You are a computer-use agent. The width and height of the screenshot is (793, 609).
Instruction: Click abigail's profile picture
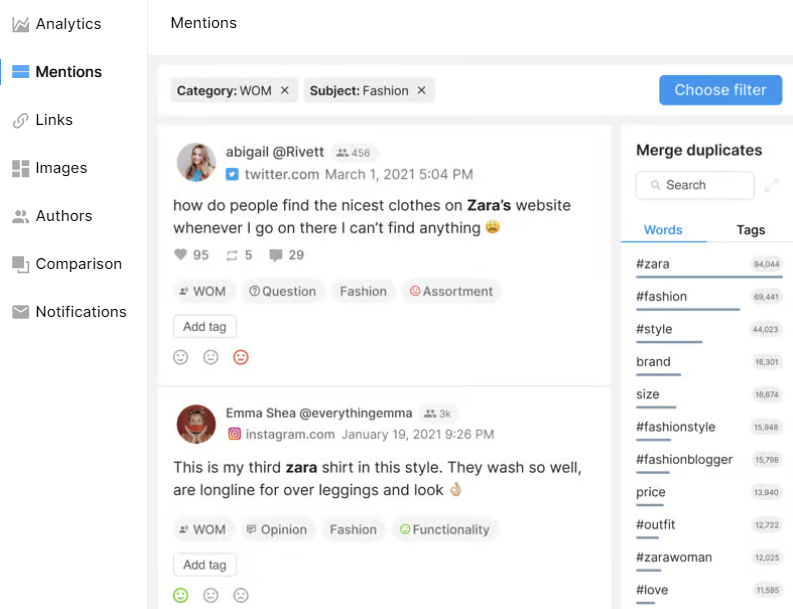(196, 162)
